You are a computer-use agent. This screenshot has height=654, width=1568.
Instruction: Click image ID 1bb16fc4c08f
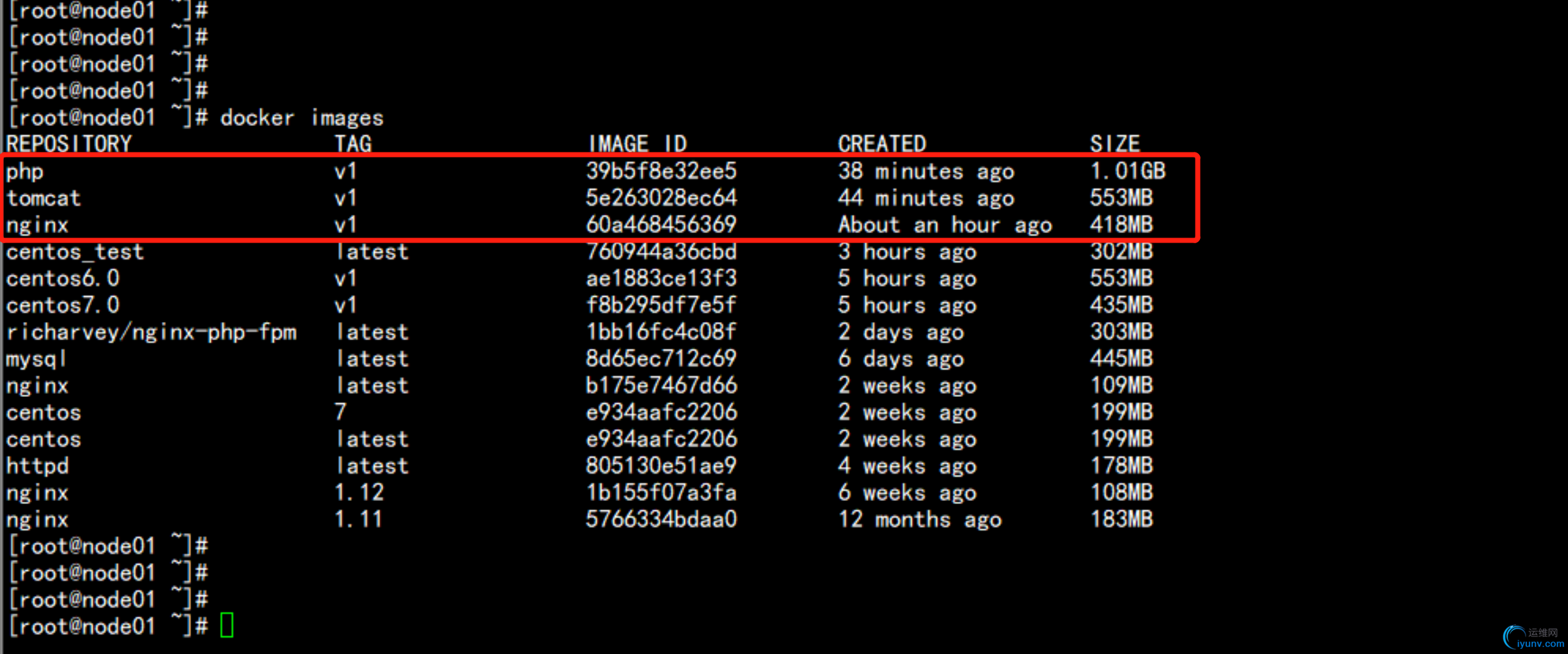661,332
